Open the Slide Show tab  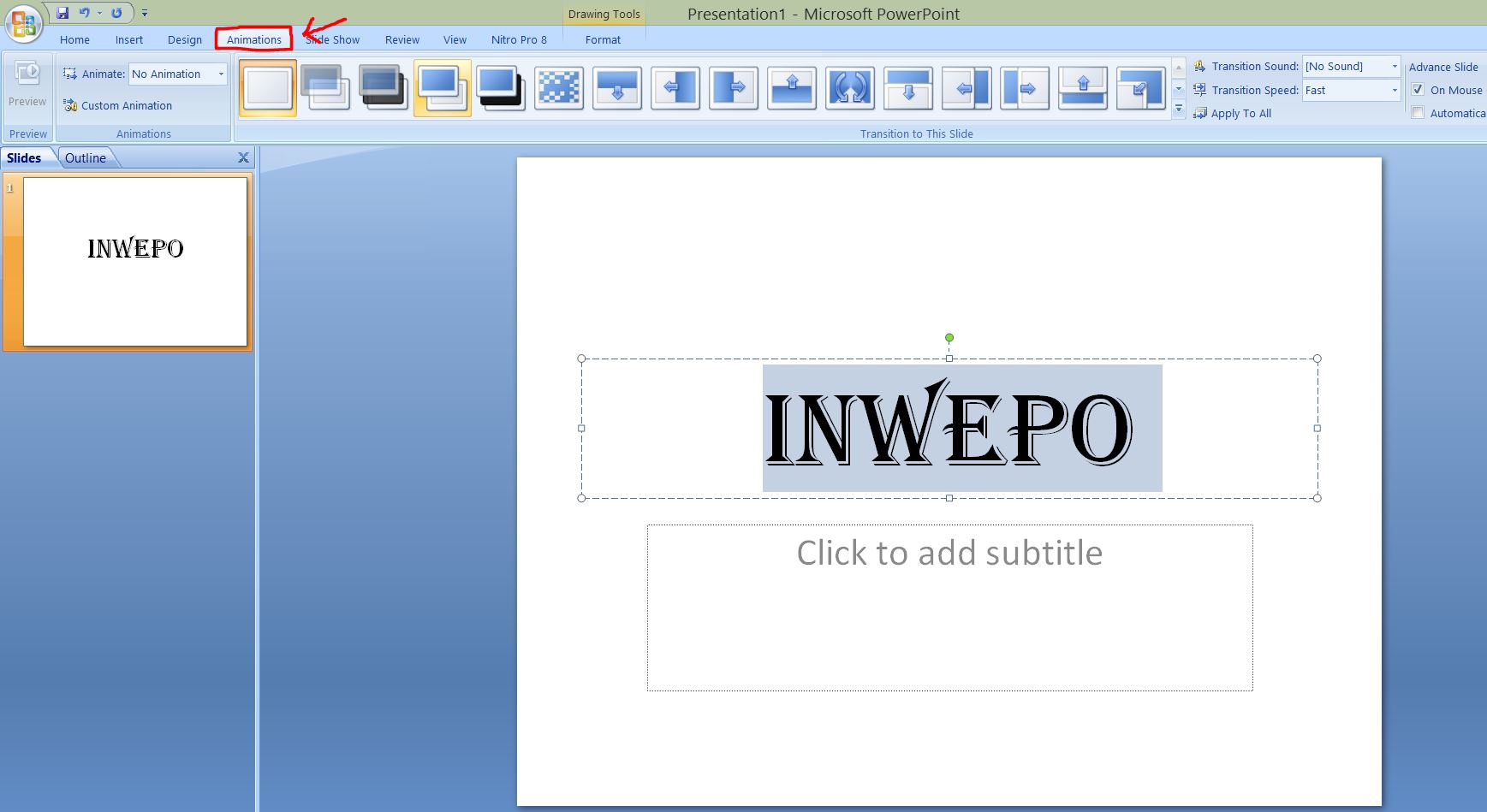333,39
